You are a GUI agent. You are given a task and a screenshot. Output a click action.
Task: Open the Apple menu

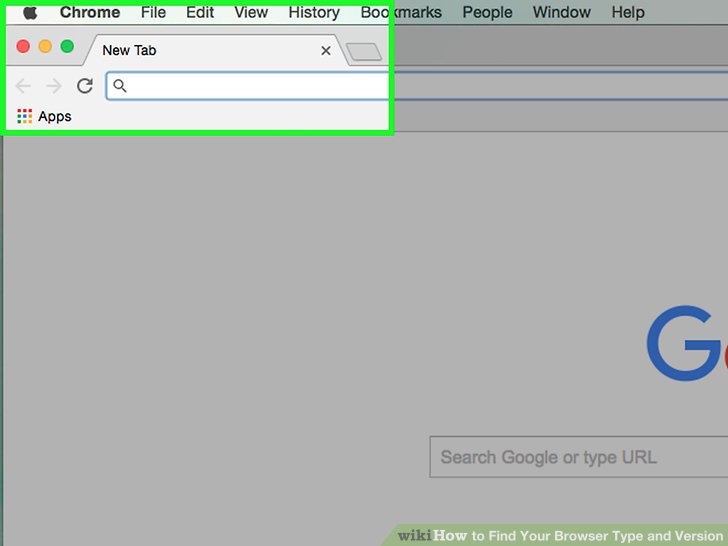click(x=30, y=12)
